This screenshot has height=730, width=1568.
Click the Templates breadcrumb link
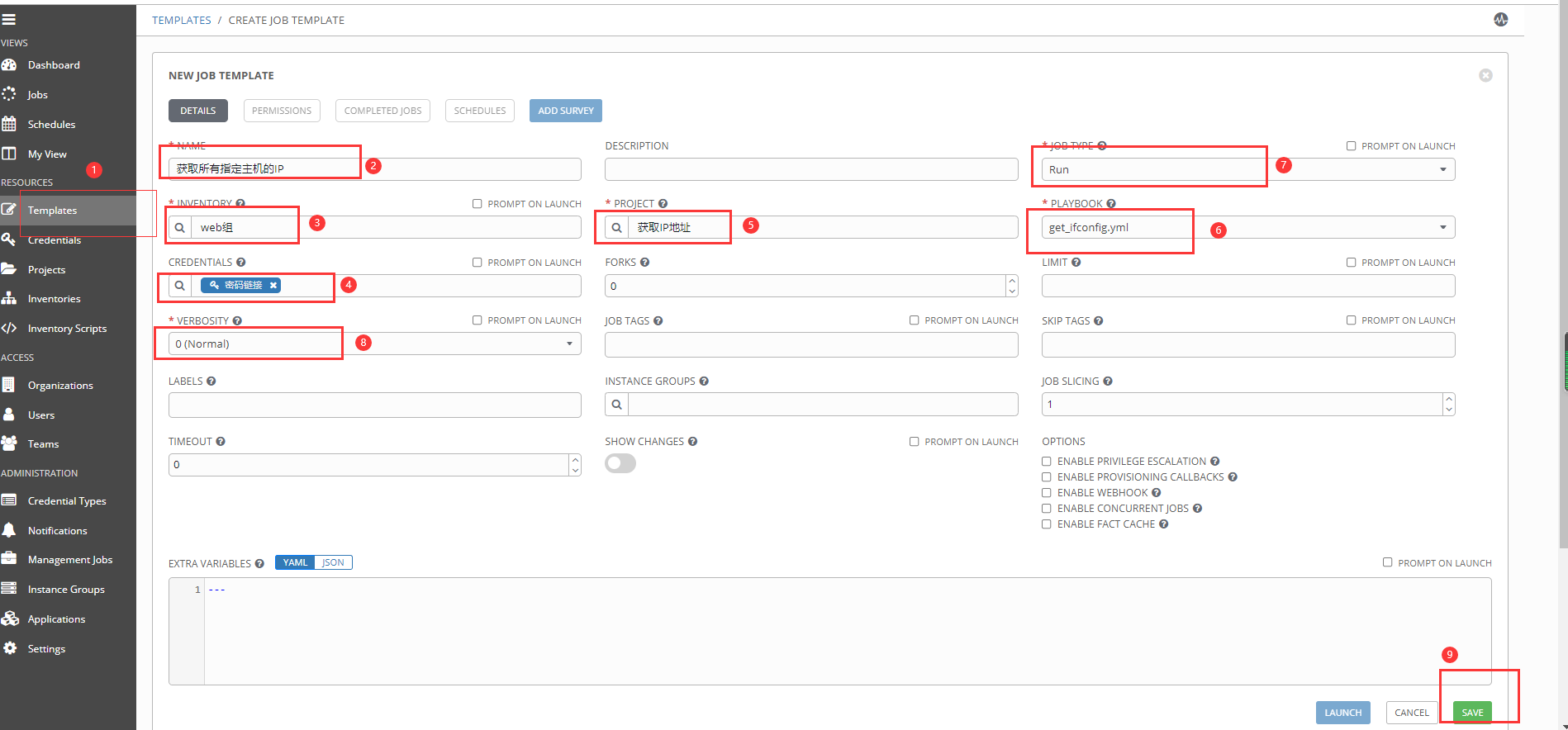pyautogui.click(x=182, y=20)
